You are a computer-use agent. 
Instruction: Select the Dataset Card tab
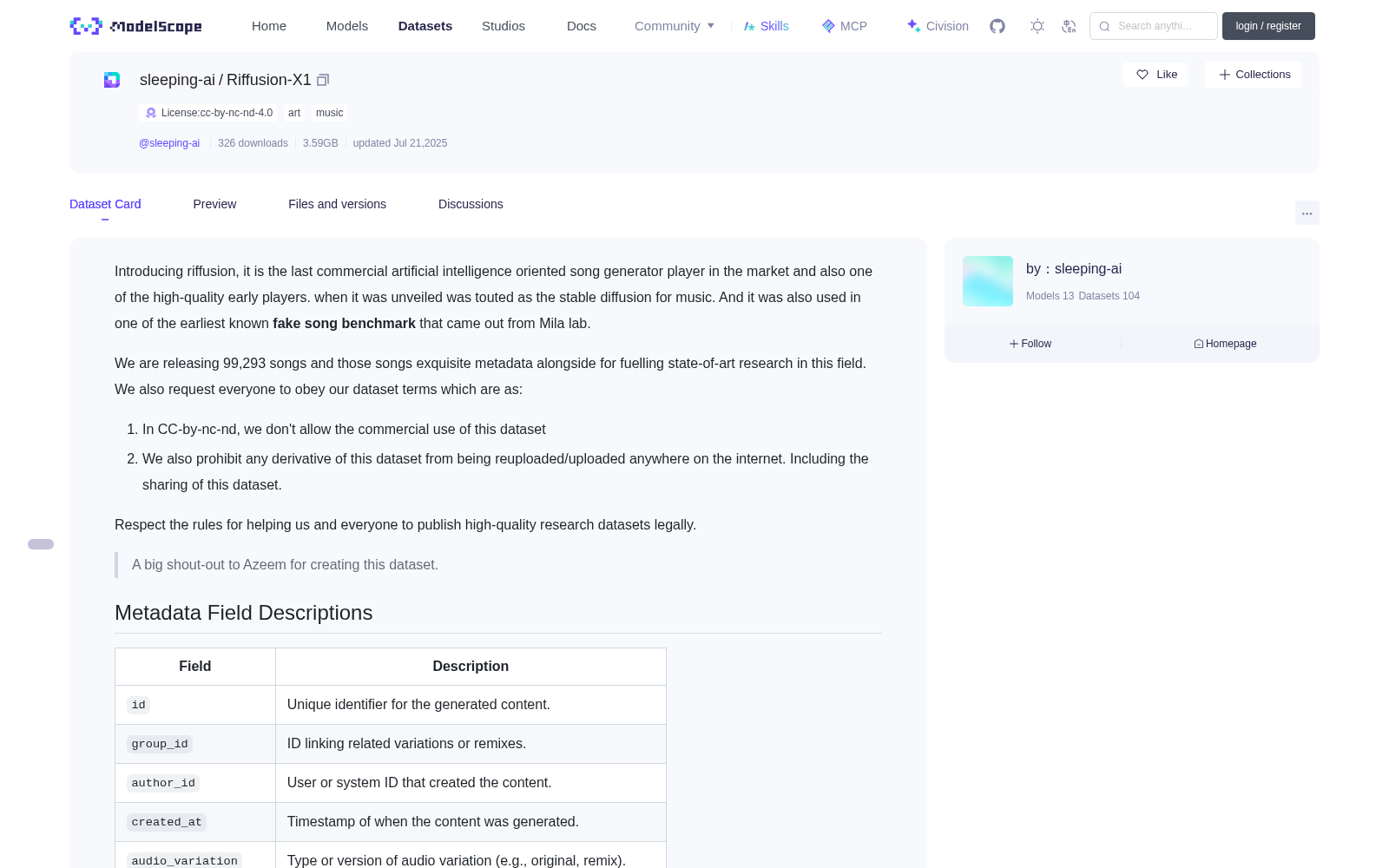105,204
